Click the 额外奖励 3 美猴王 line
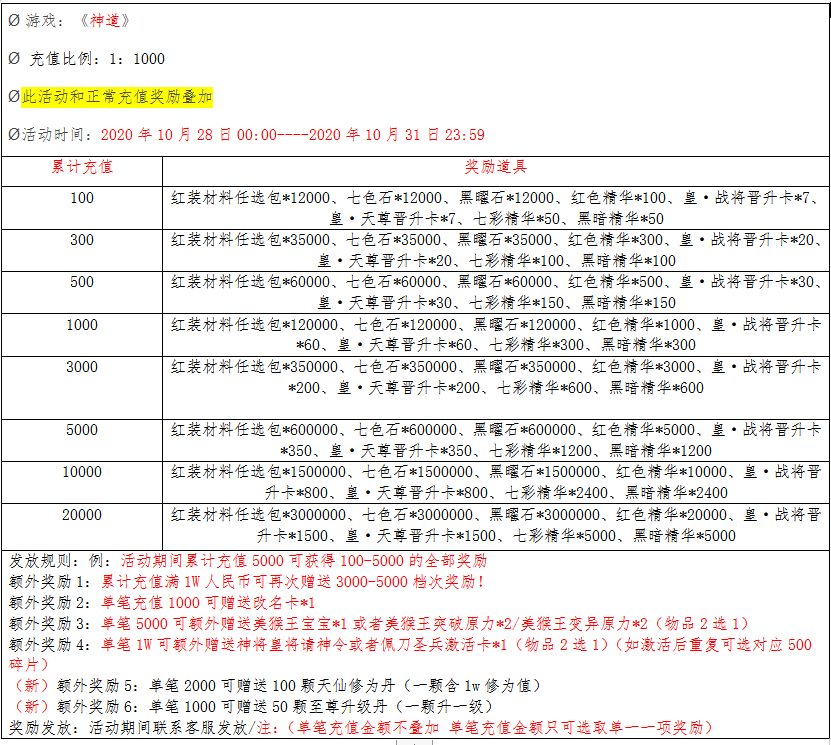 (x=379, y=624)
